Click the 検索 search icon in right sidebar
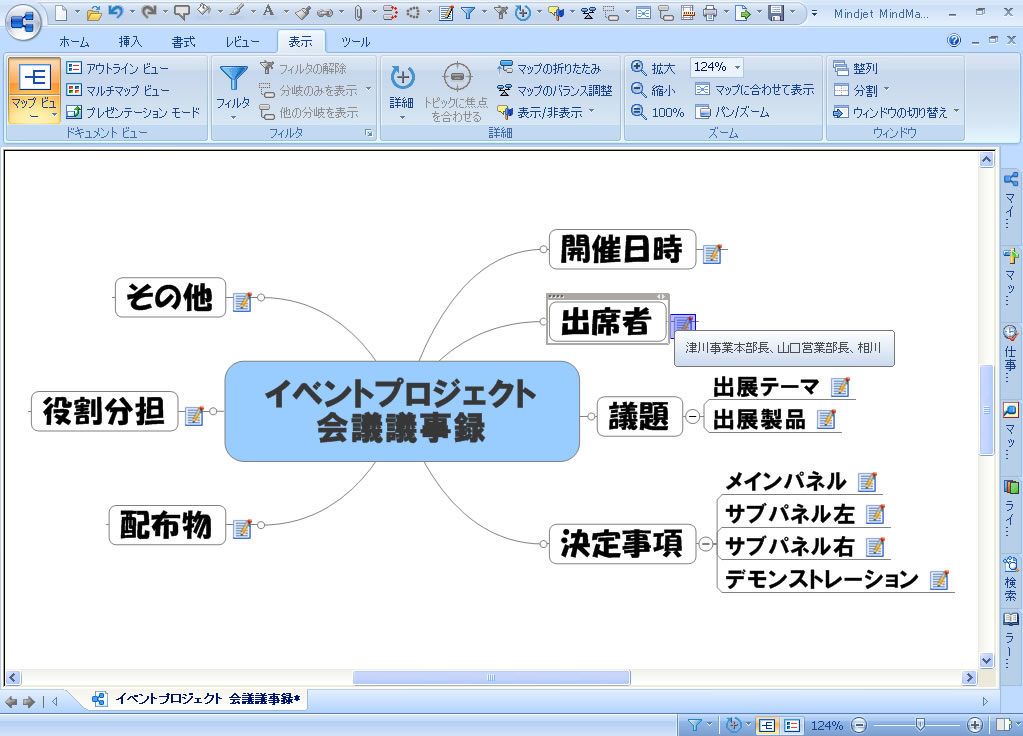 tap(1010, 565)
